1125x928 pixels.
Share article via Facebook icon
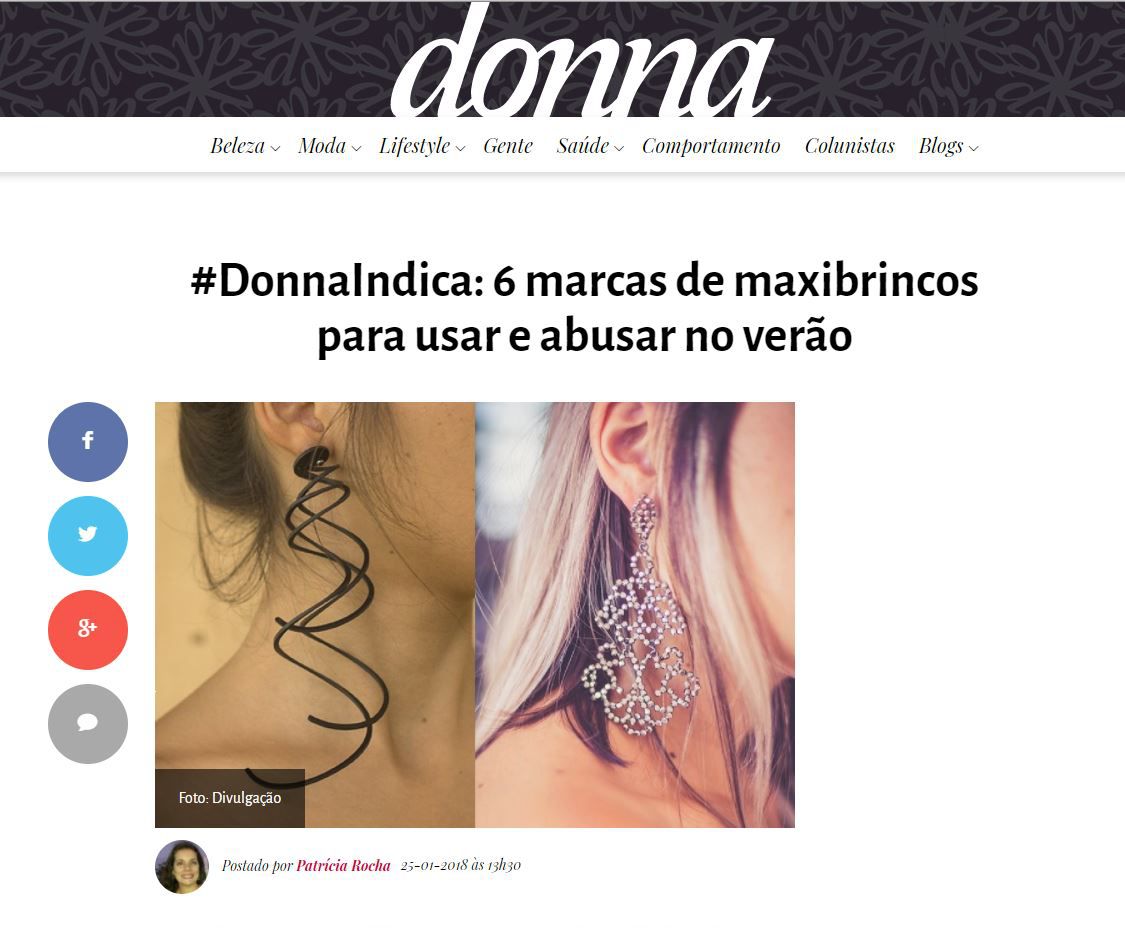(x=88, y=441)
